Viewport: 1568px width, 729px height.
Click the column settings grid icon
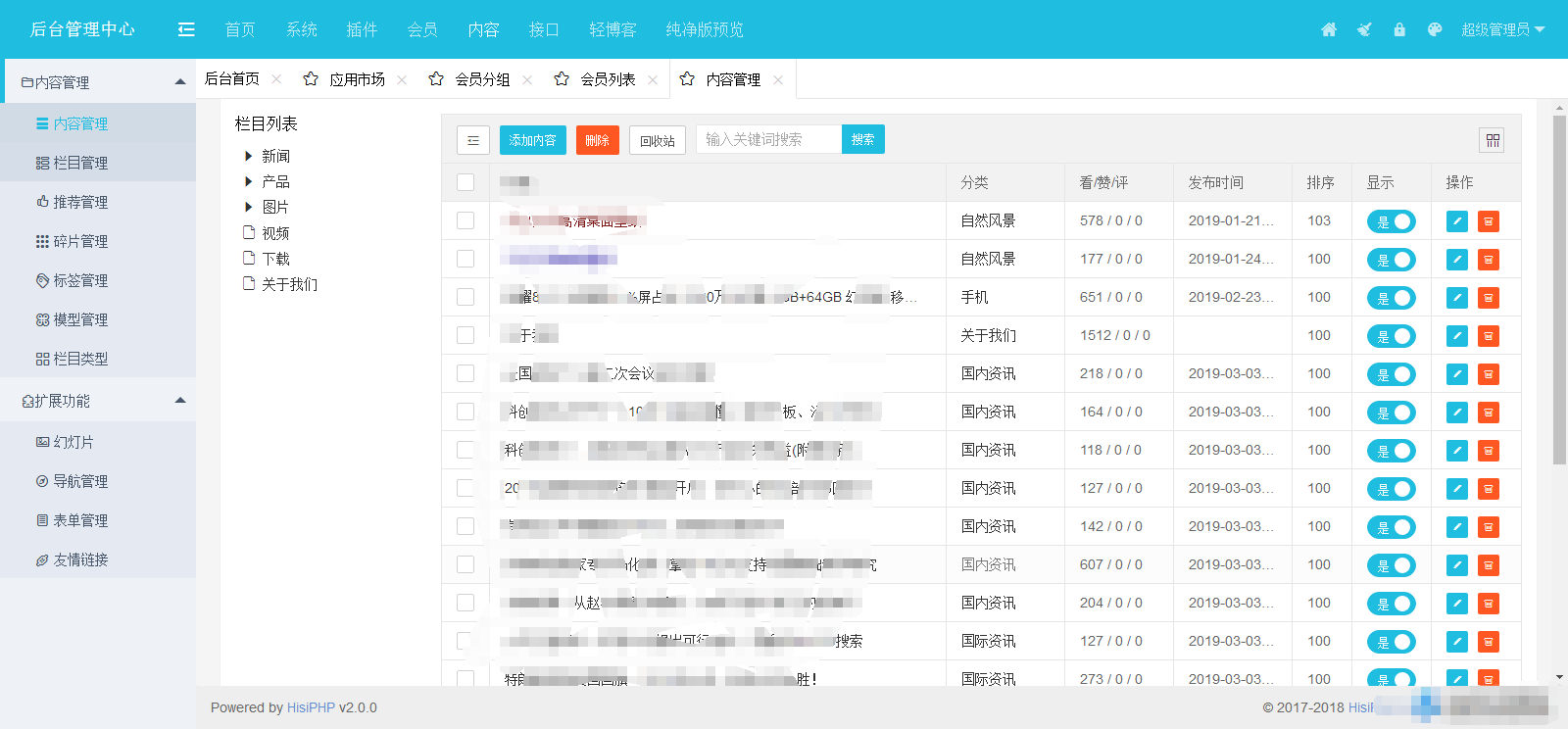tap(1493, 140)
